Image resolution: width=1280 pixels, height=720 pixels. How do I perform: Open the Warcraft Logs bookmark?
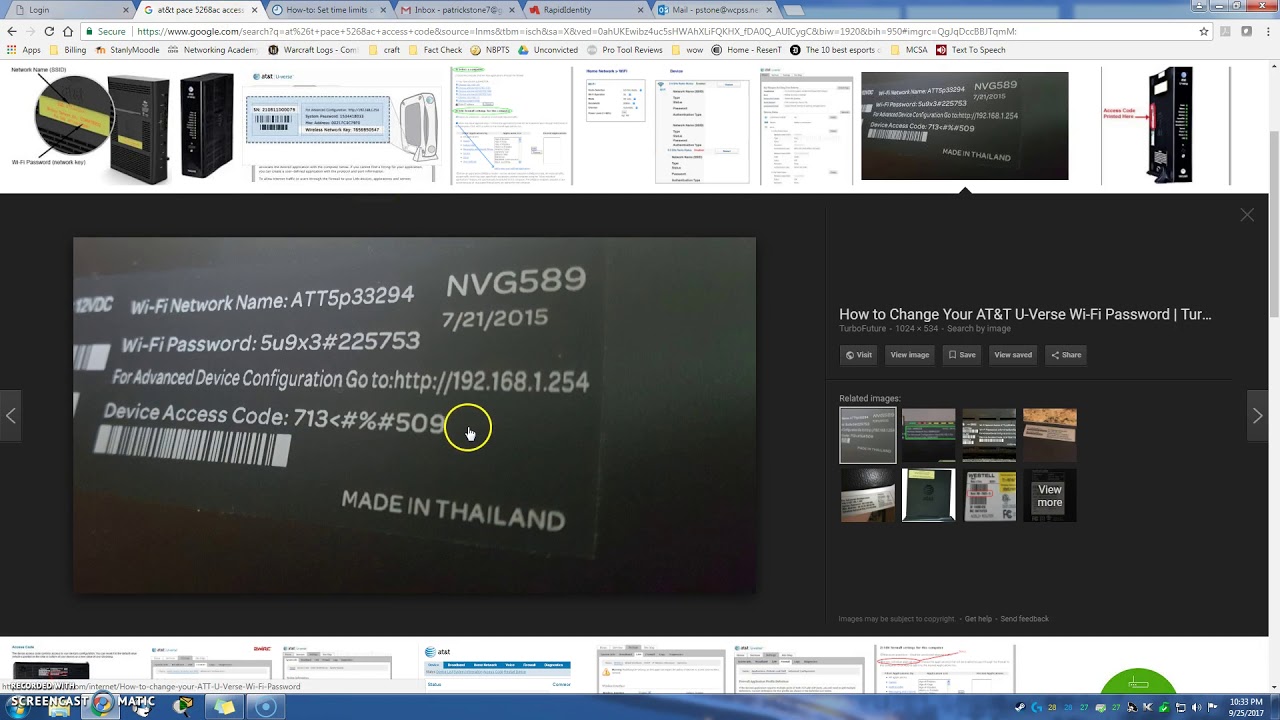[312, 50]
